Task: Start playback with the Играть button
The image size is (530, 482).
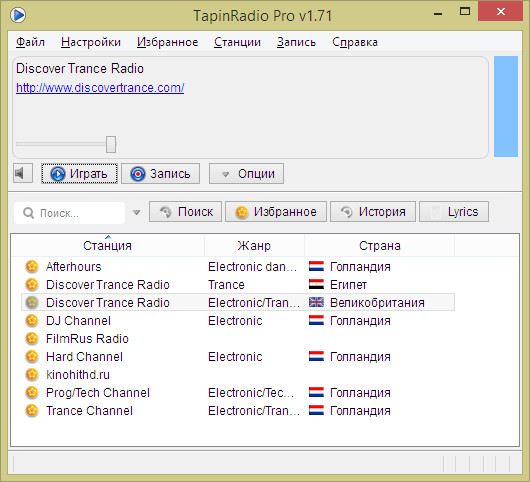Action: (x=79, y=173)
